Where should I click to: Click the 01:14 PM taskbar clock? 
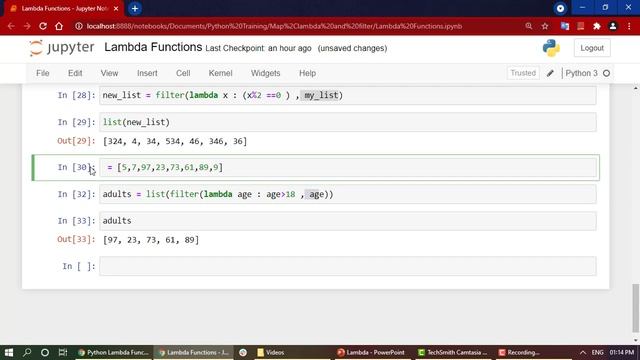pos(622,352)
